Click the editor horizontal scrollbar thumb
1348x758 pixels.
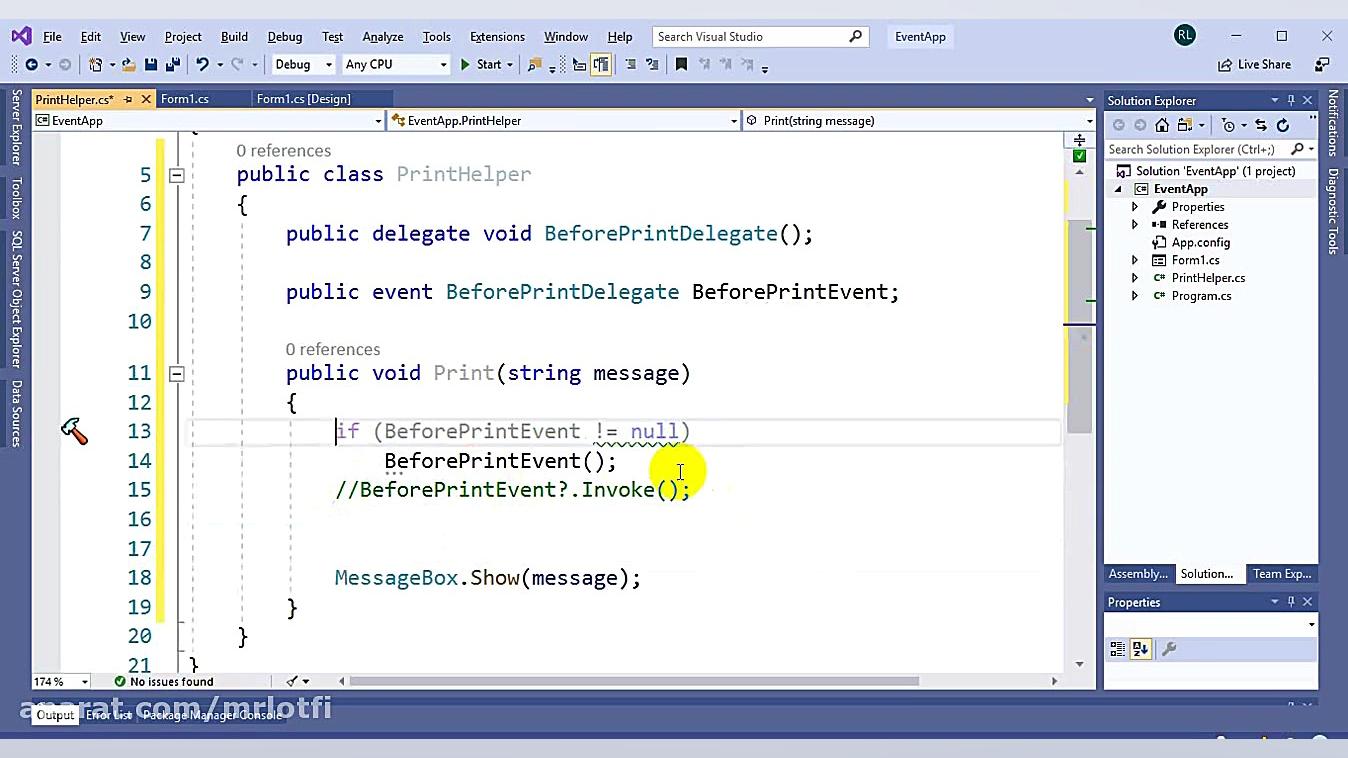tap(633, 681)
